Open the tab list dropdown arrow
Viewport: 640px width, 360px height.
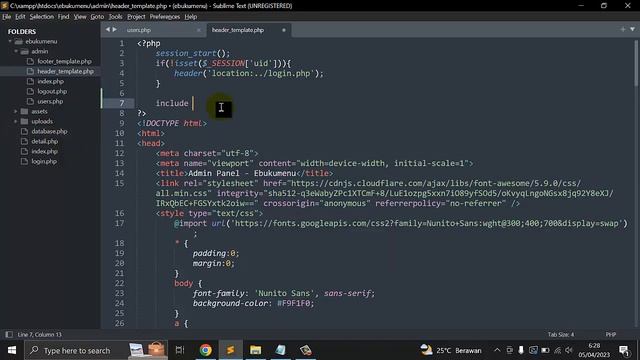click(x=632, y=29)
